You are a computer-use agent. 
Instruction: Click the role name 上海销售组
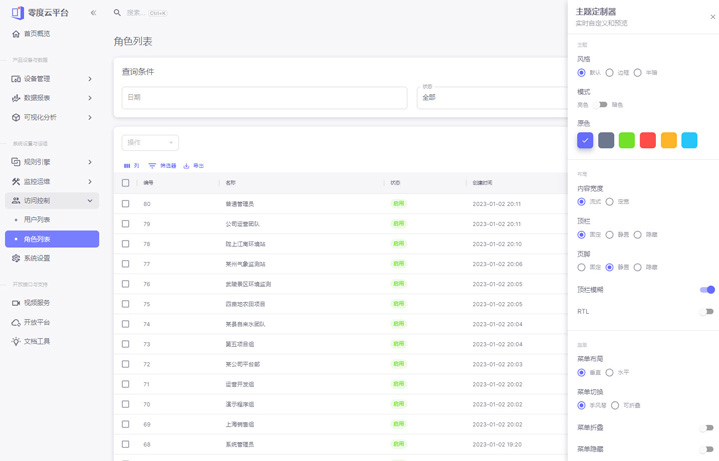click(x=239, y=424)
